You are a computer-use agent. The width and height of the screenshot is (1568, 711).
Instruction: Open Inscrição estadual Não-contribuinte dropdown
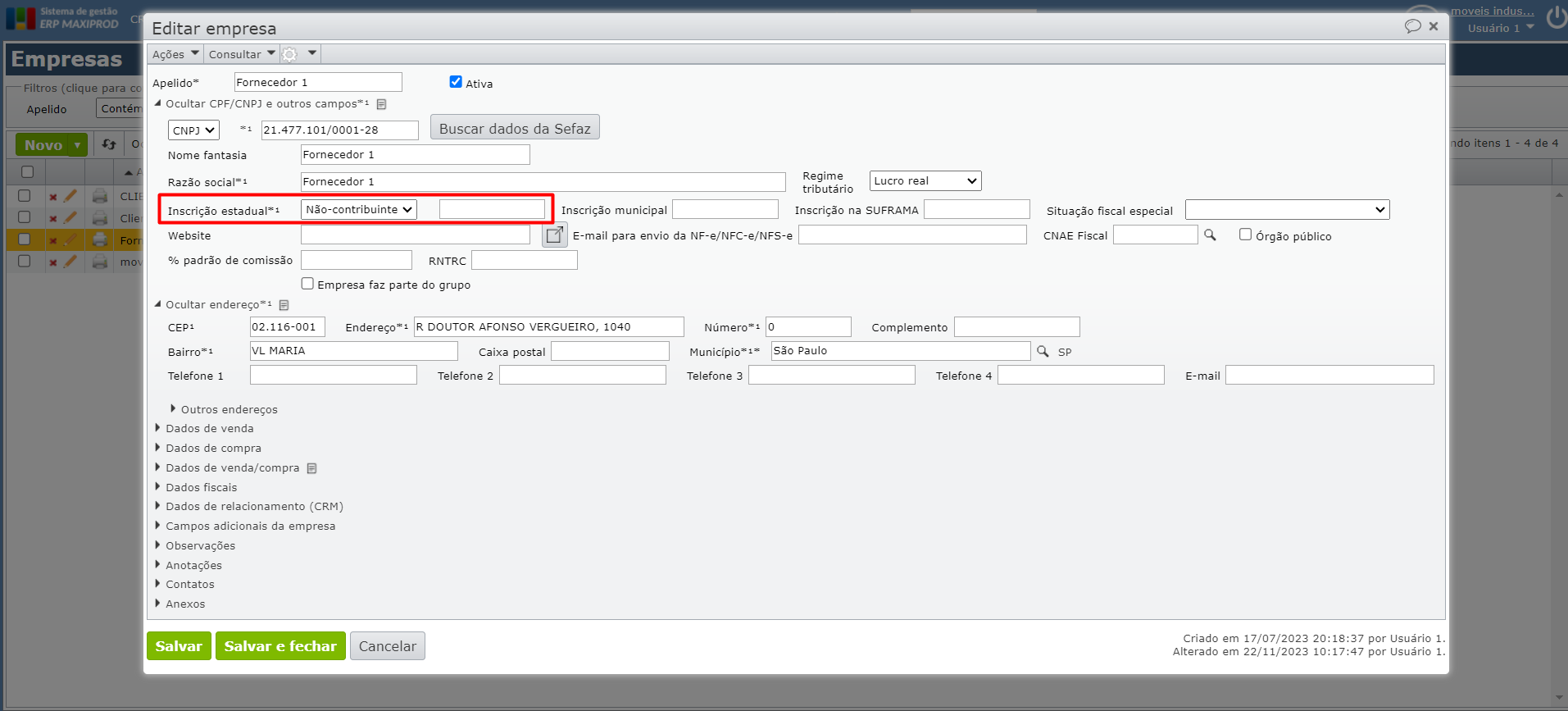coord(359,210)
